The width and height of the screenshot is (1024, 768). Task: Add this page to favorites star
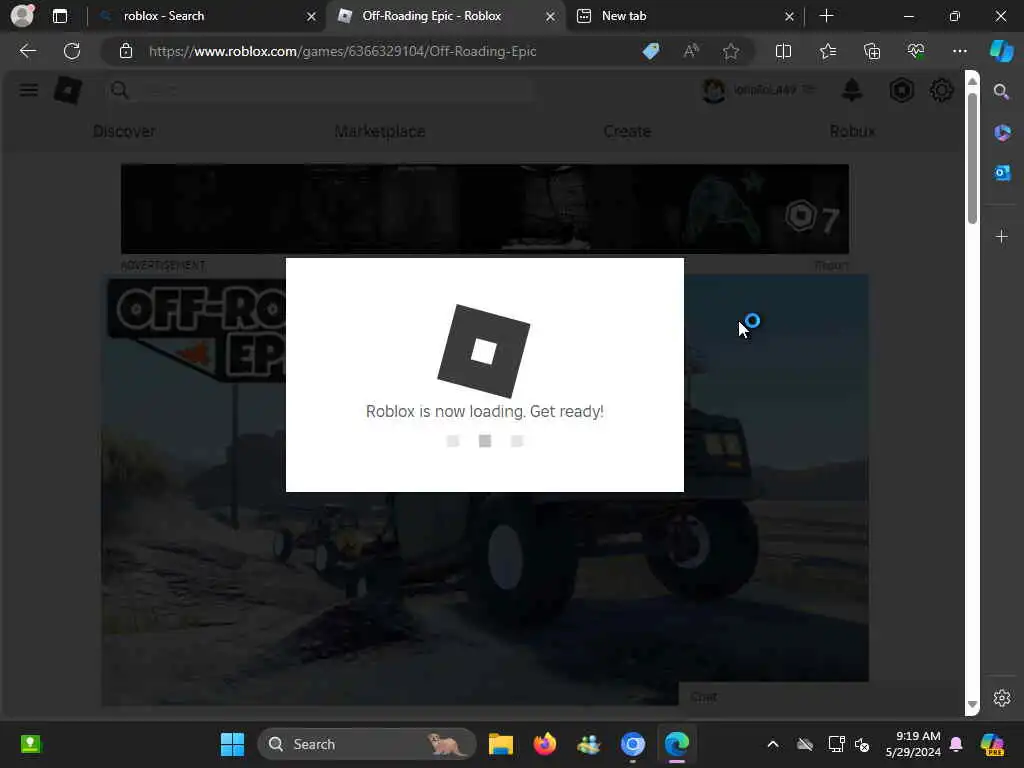pyautogui.click(x=731, y=51)
